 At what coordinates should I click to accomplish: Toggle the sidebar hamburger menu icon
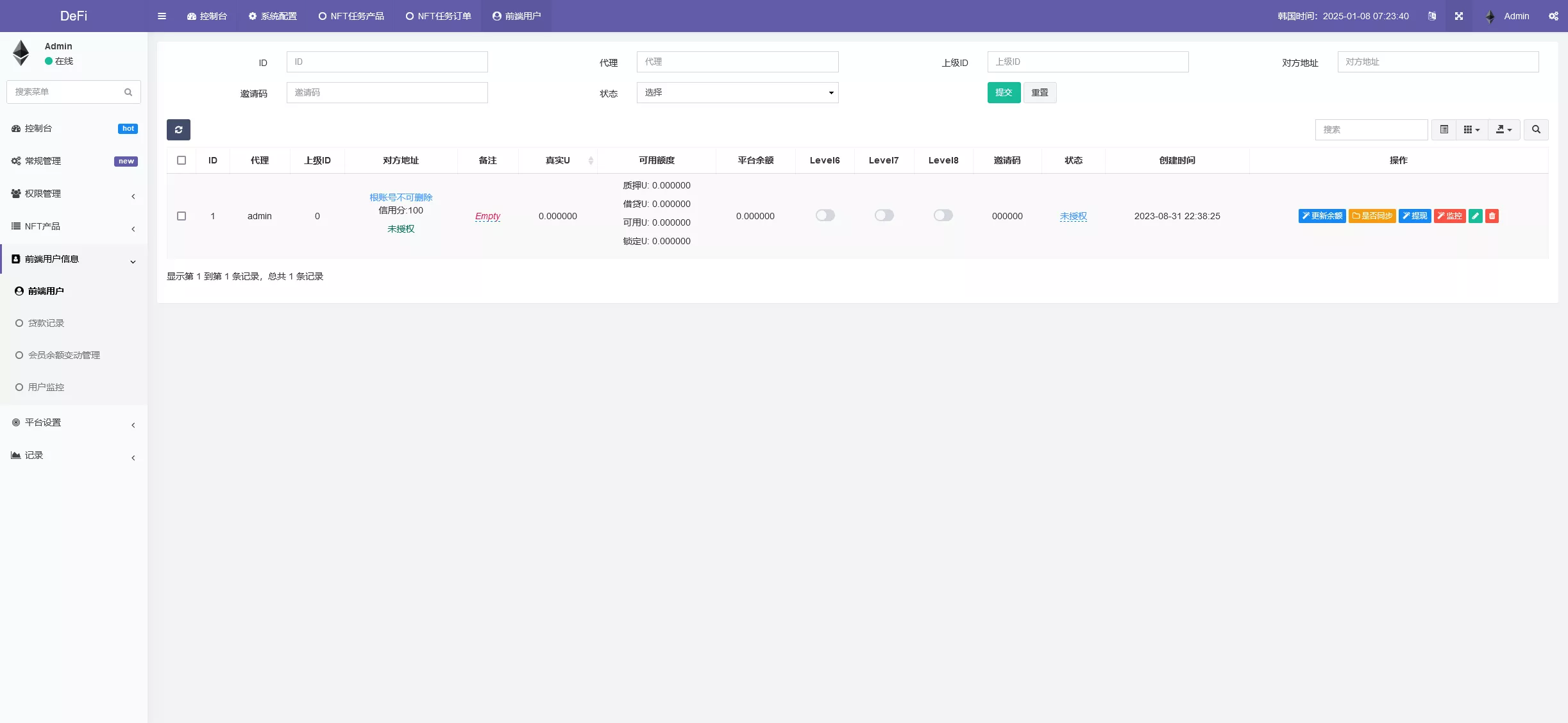point(162,16)
